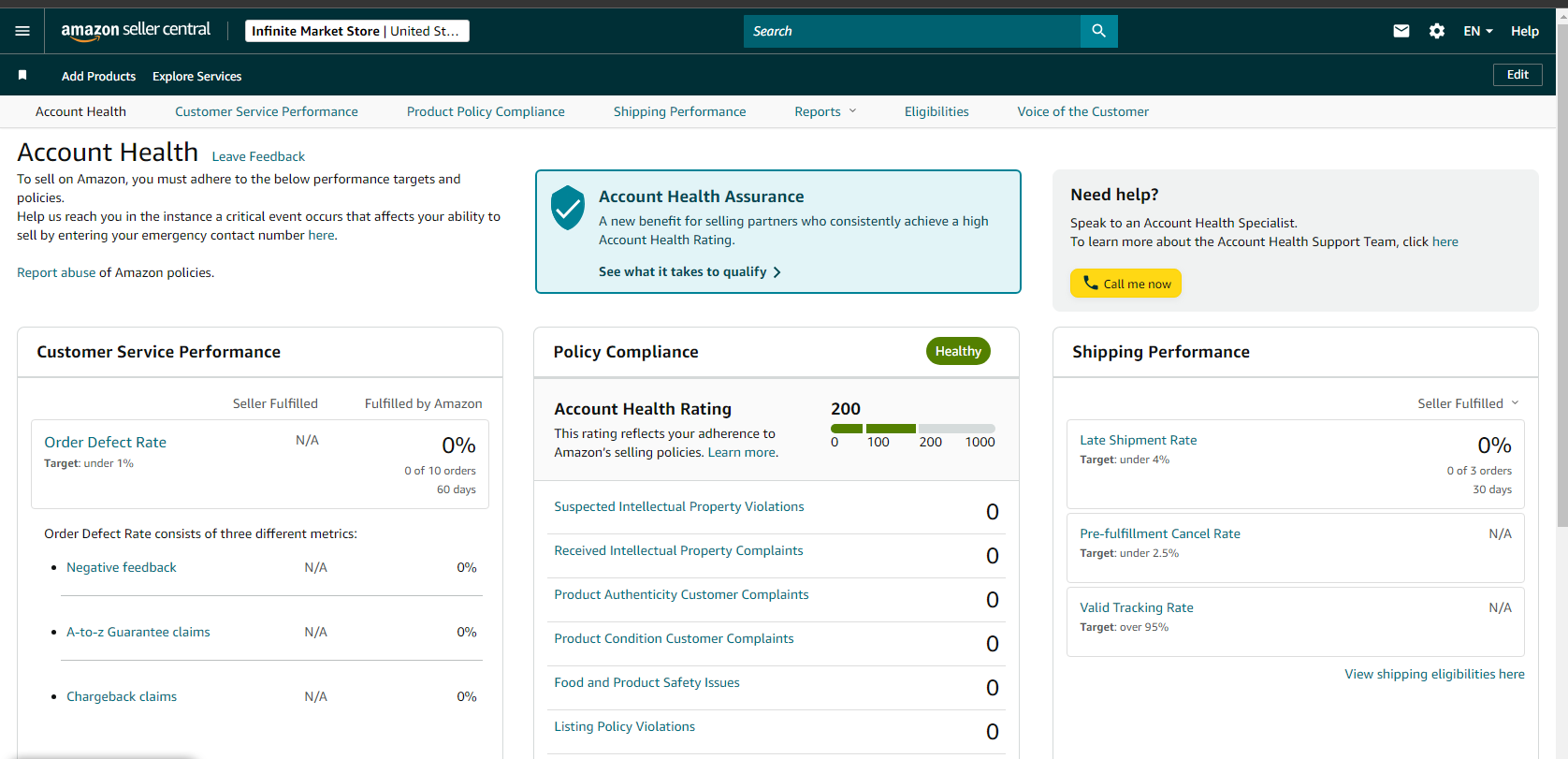Viewport: 1568px width, 759px height.
Task: Open the Seller Fulfilled shipping dropdown
Action: point(1468,403)
